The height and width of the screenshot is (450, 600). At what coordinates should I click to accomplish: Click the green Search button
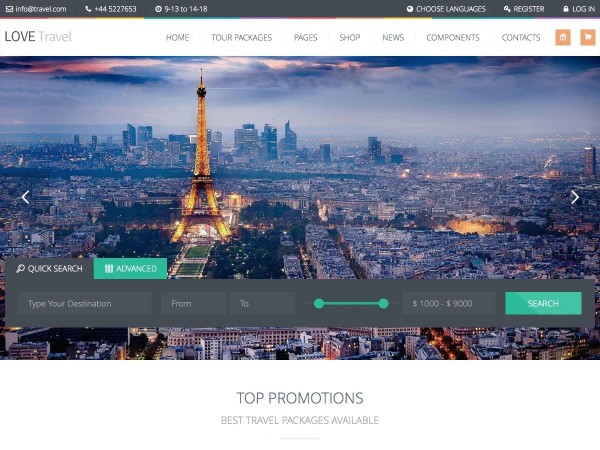tap(543, 303)
